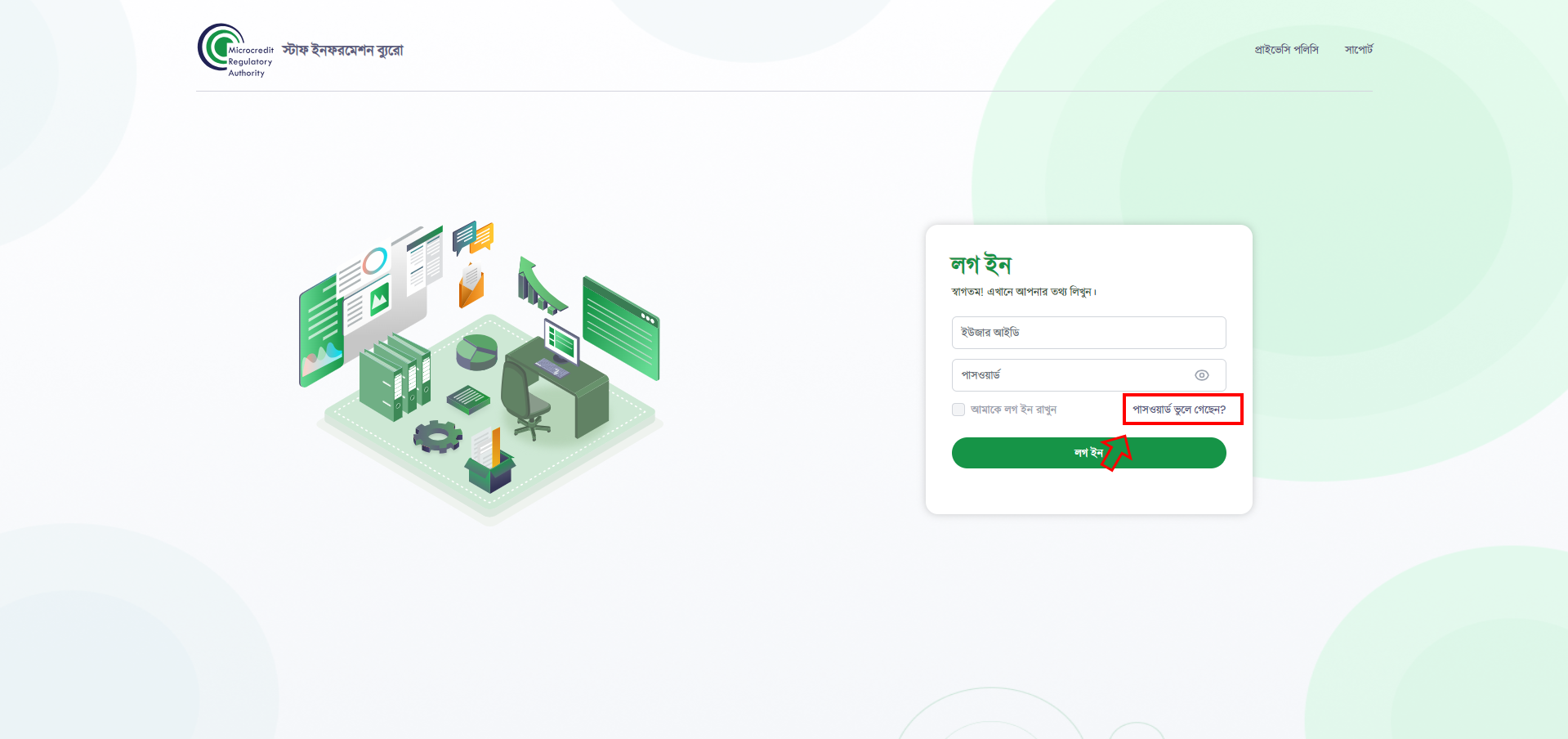The image size is (1568, 739).
Task: Click the green file binders graphic
Action: 395,377
